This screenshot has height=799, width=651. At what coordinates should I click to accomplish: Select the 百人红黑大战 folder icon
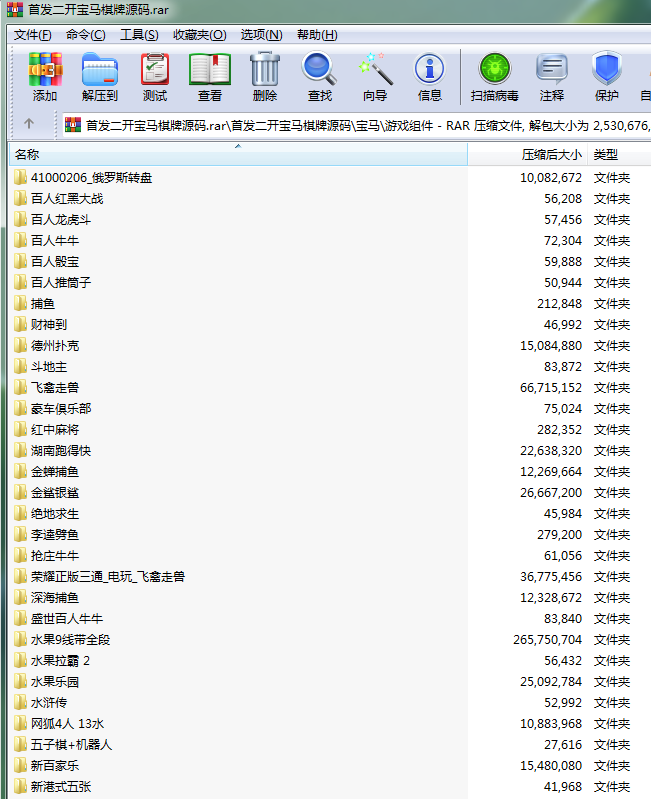pos(20,198)
